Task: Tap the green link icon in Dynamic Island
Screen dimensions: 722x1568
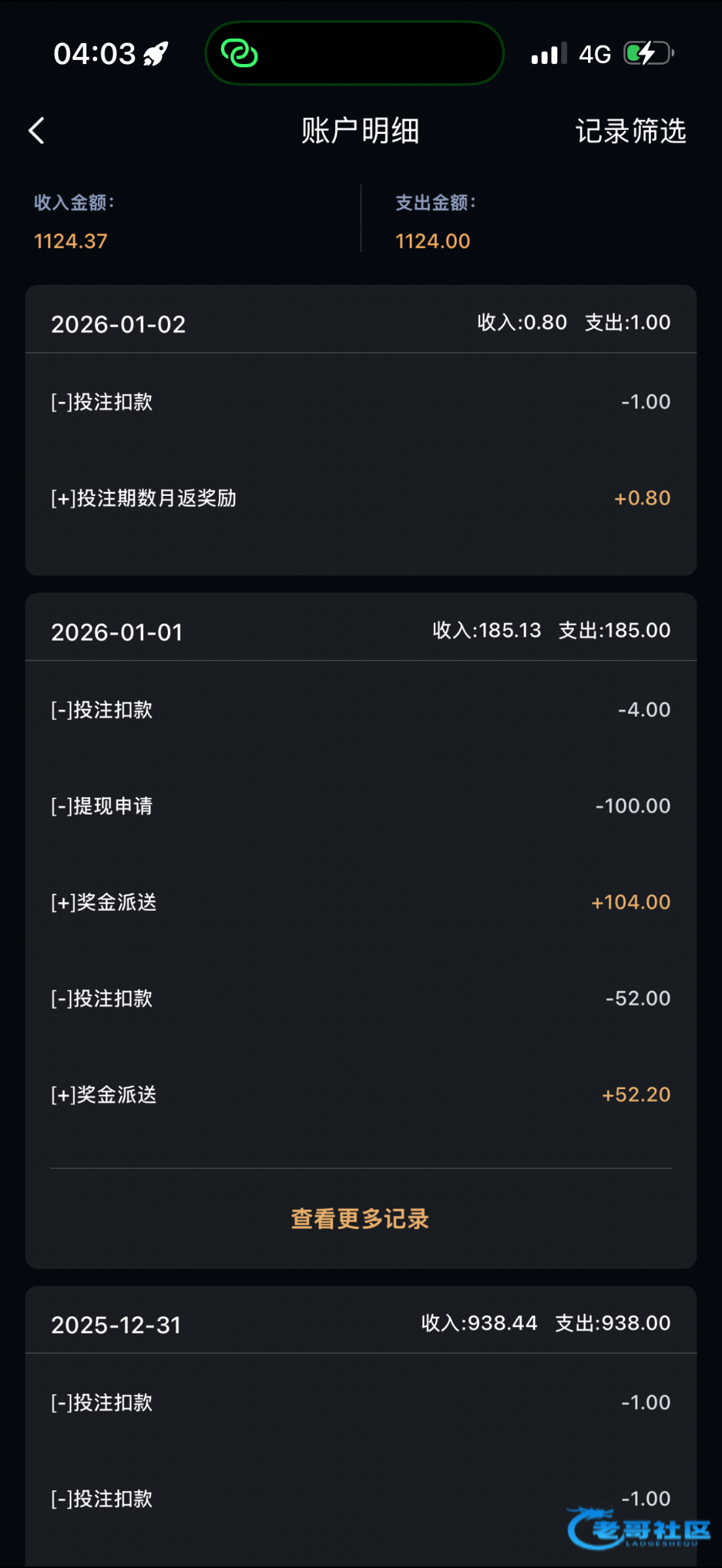Action: [x=239, y=53]
